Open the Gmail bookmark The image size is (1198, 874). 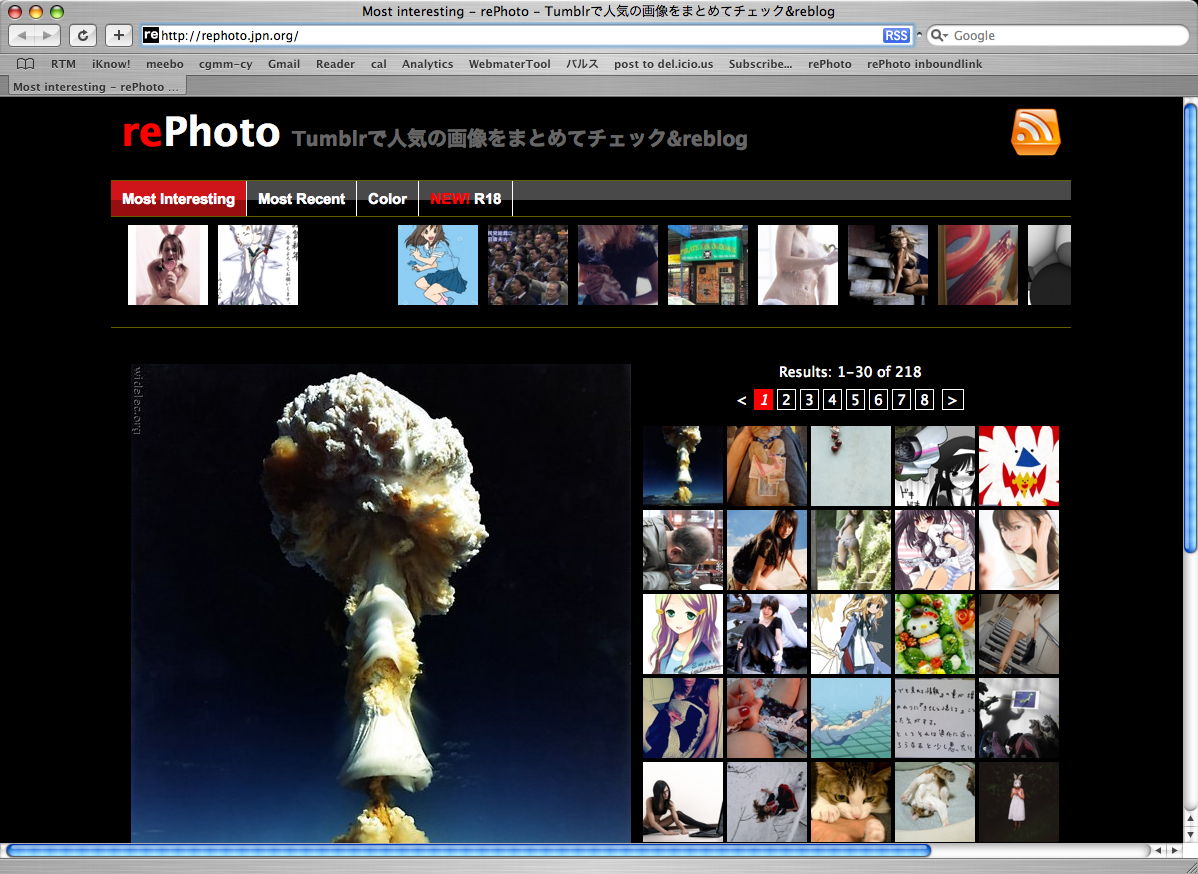[x=283, y=64]
